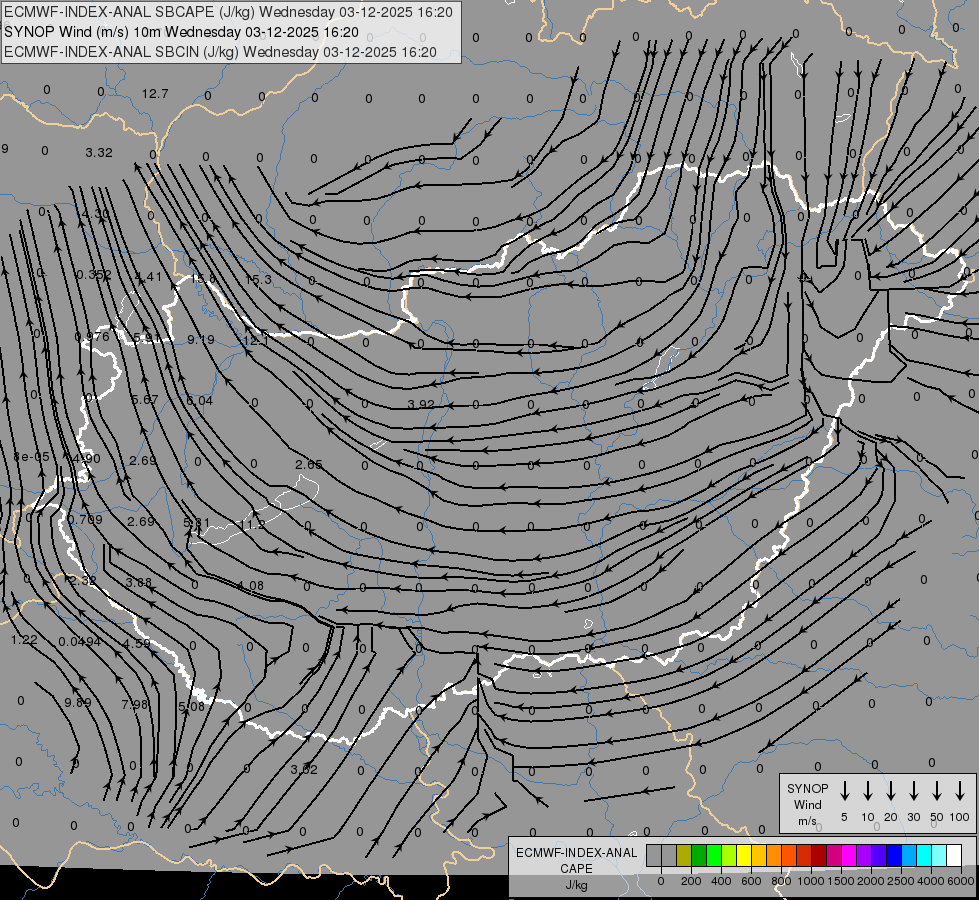
Task: Click the 100 m/s wind arrow in legend
Action: [960, 791]
